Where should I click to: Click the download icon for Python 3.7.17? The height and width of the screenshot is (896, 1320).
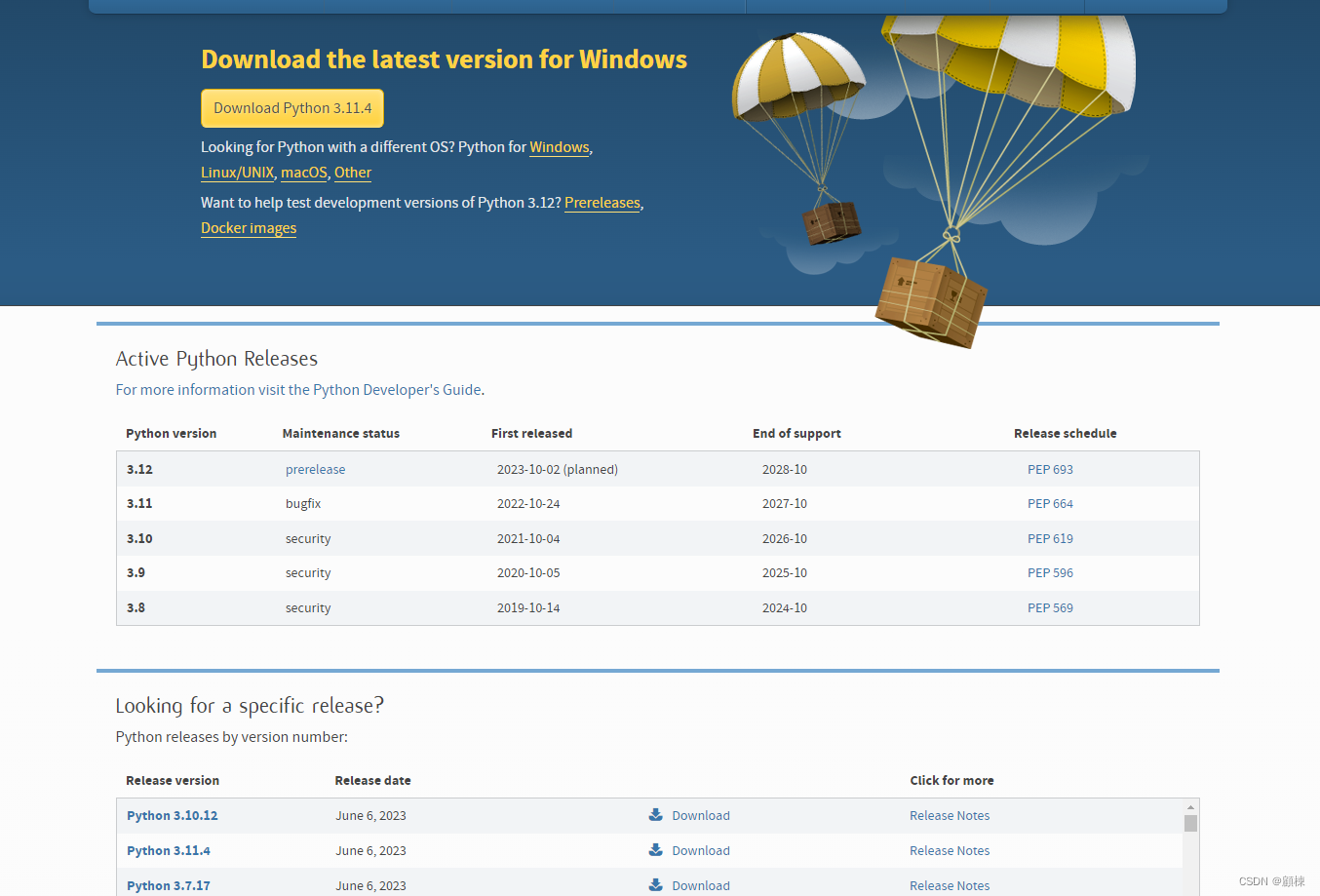click(x=656, y=885)
